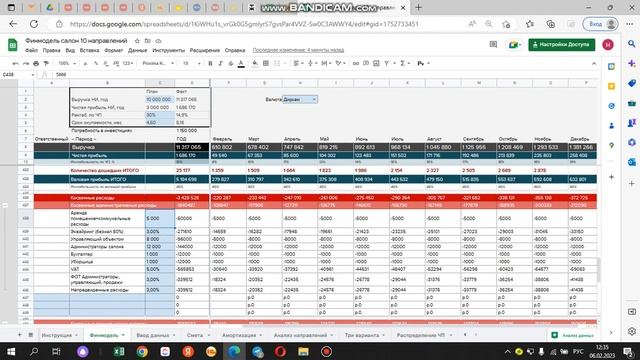Click the insert chart icon
640x360 pixels.
[x=376, y=64]
